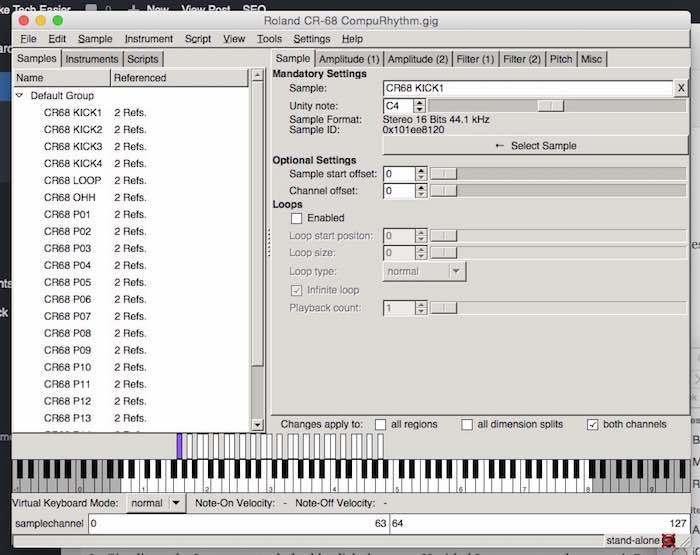The height and width of the screenshot is (555, 700).
Task: Click the Select Sample button
Action: (535, 146)
